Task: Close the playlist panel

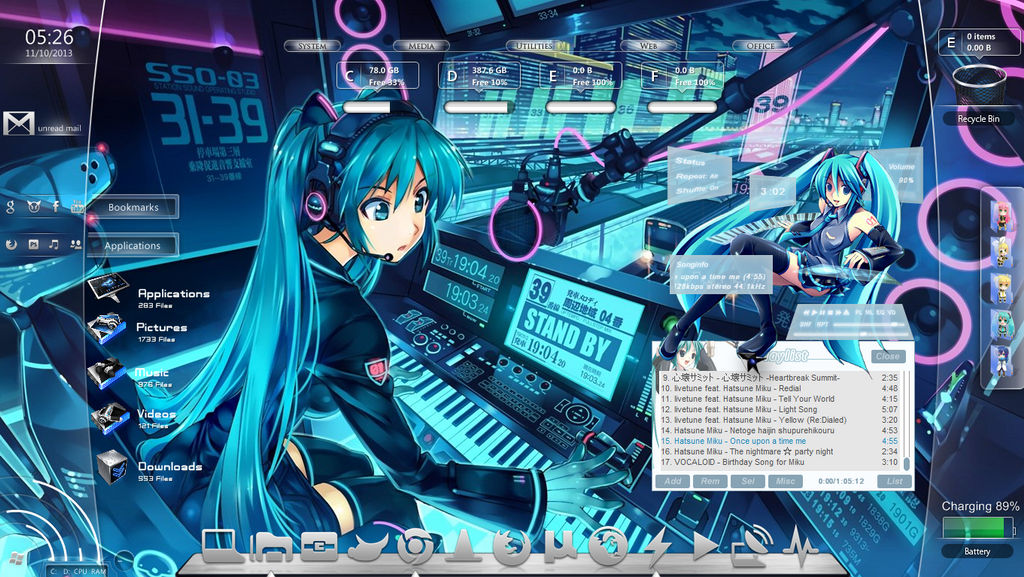Action: click(x=888, y=356)
